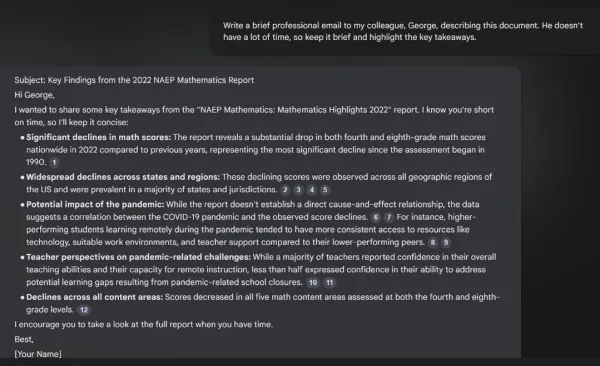The image size is (600, 366).
Task: Click the email Subject line text
Action: [134, 80]
